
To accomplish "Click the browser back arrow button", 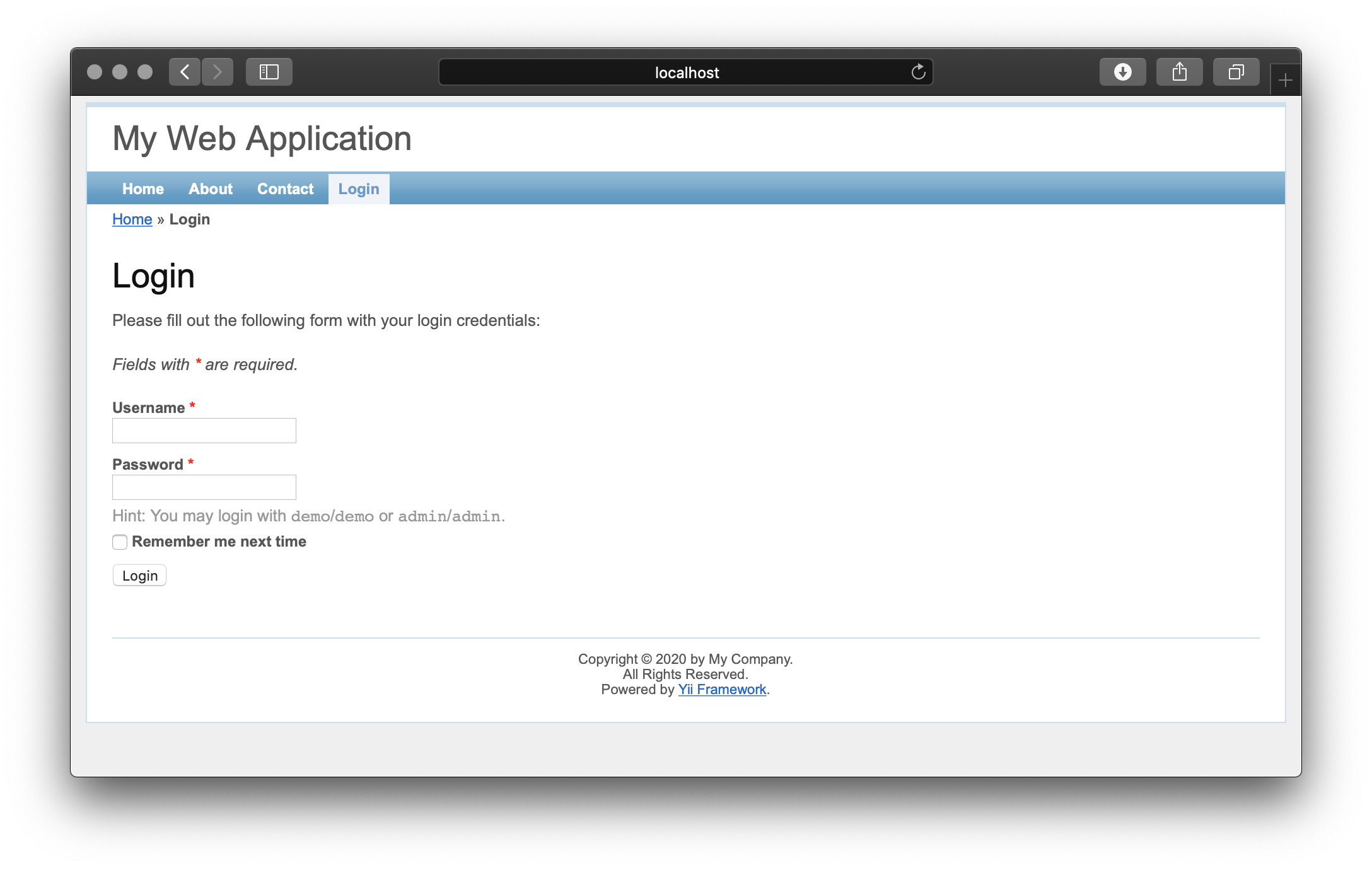I will [x=185, y=72].
